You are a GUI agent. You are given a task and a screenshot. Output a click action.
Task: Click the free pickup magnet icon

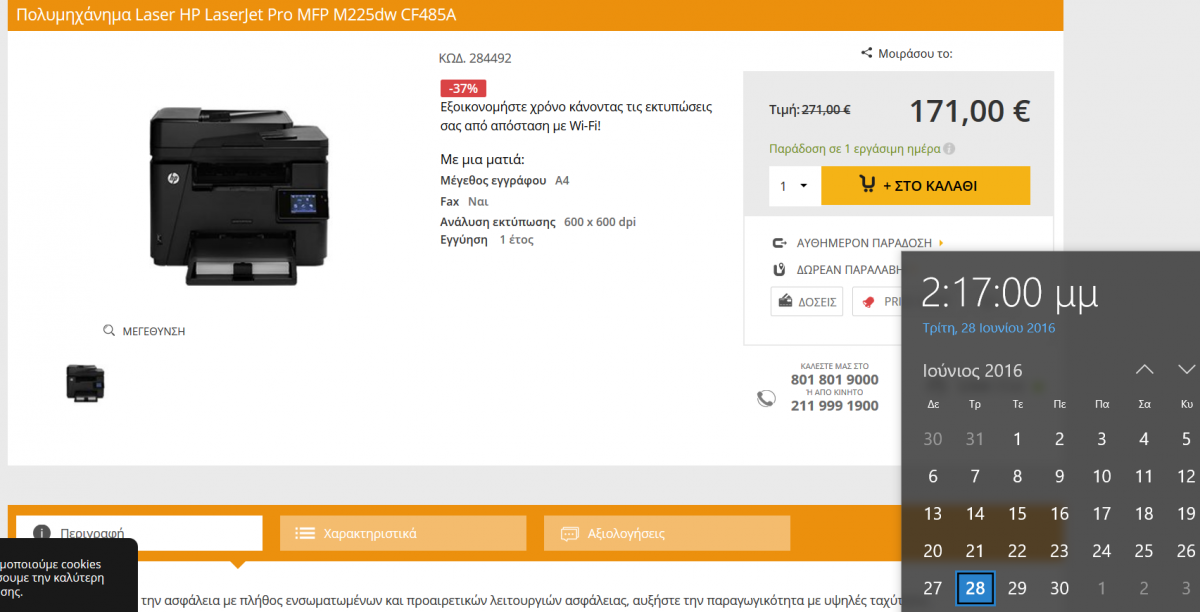[x=780, y=269]
